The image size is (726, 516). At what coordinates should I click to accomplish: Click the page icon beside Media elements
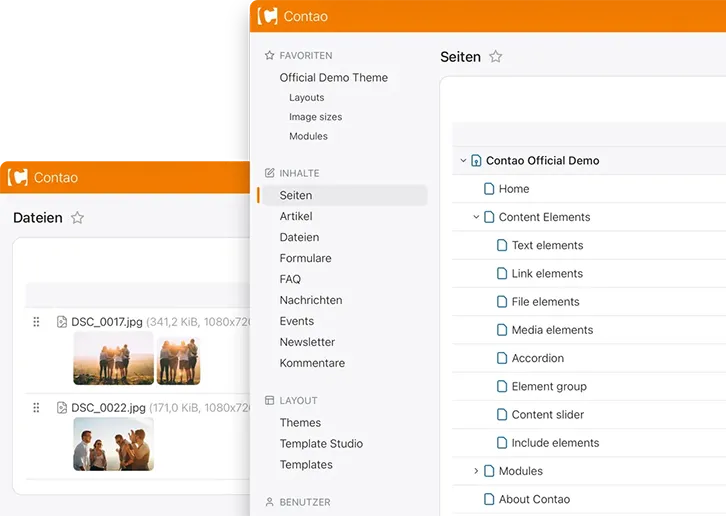click(502, 330)
